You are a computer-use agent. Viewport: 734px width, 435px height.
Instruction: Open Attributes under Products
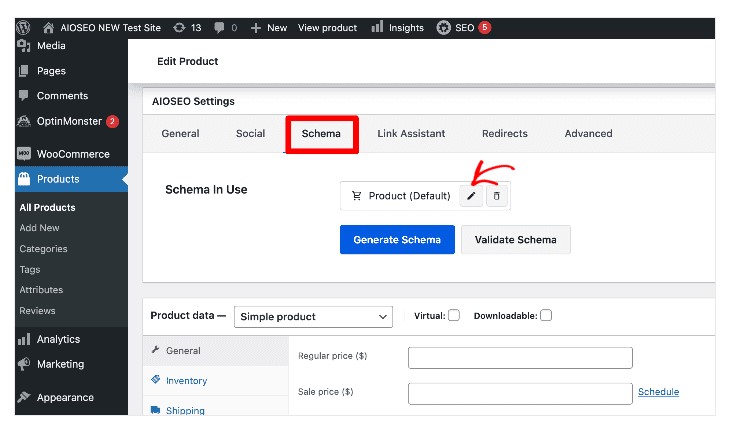click(x=41, y=290)
